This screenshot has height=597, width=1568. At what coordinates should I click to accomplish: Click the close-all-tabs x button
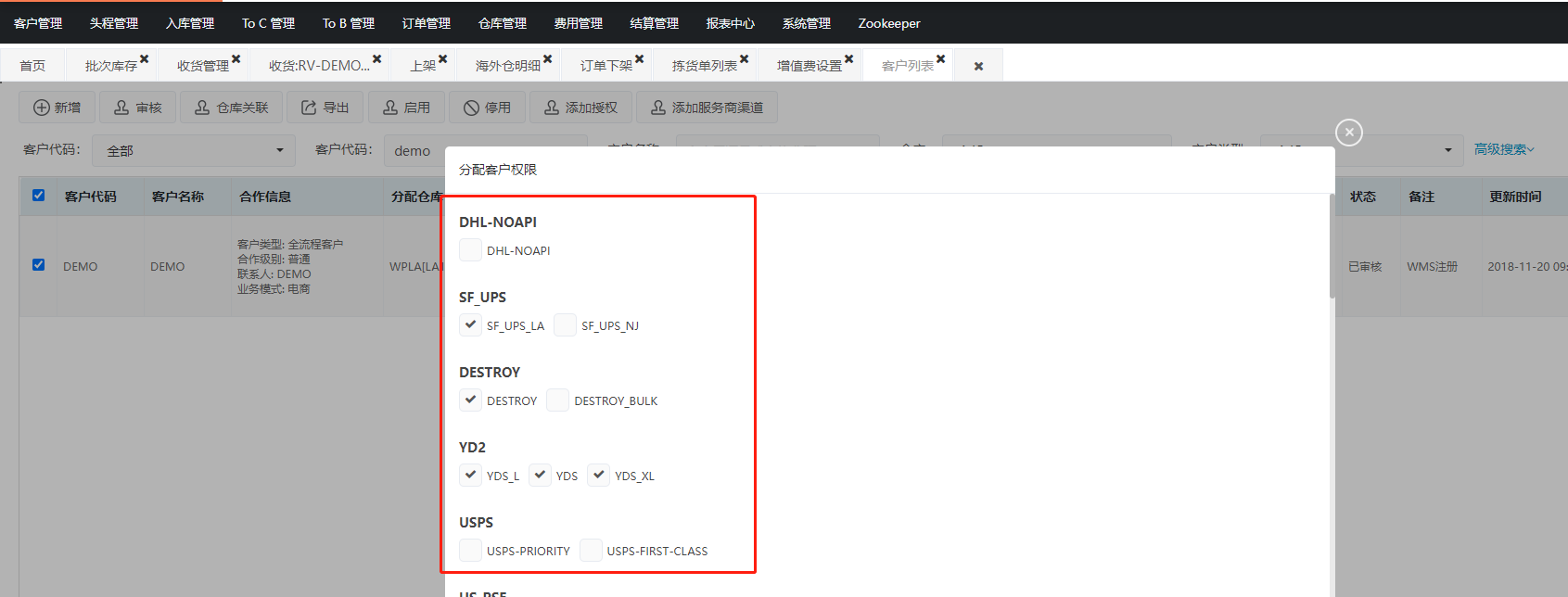(x=978, y=66)
